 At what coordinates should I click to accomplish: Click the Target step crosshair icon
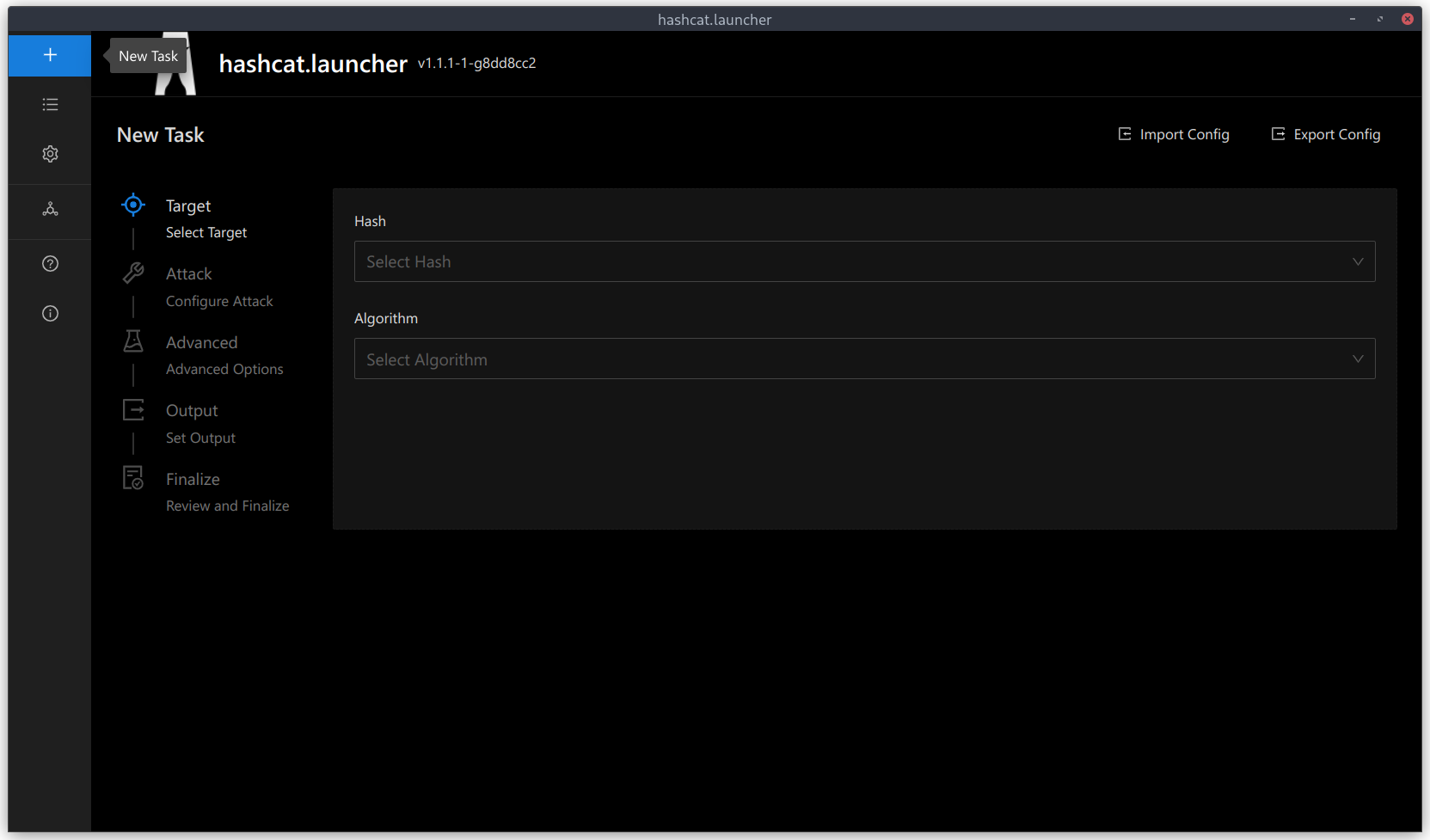tap(133, 205)
